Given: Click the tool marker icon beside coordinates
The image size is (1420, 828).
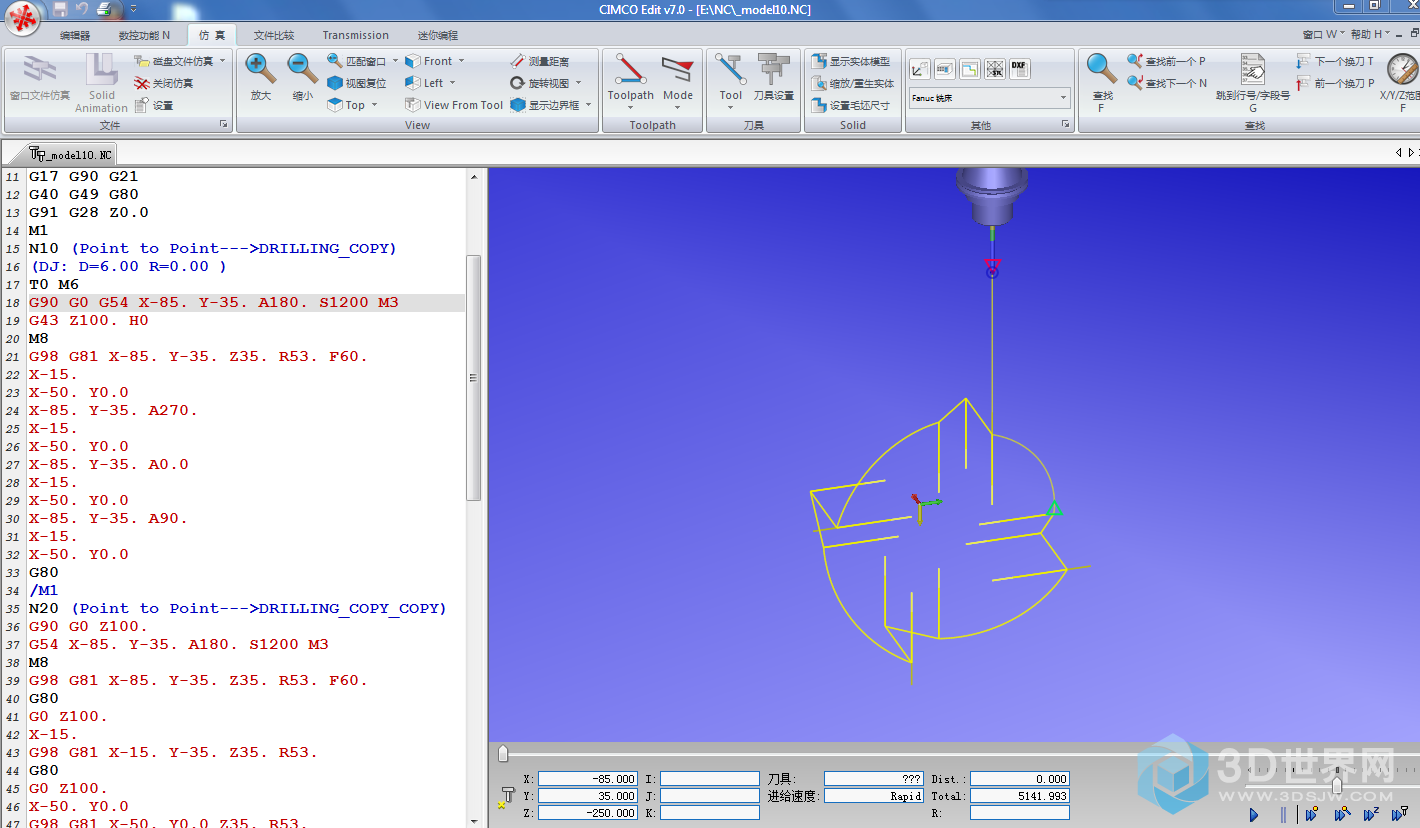Looking at the screenshot, I should 507,797.
